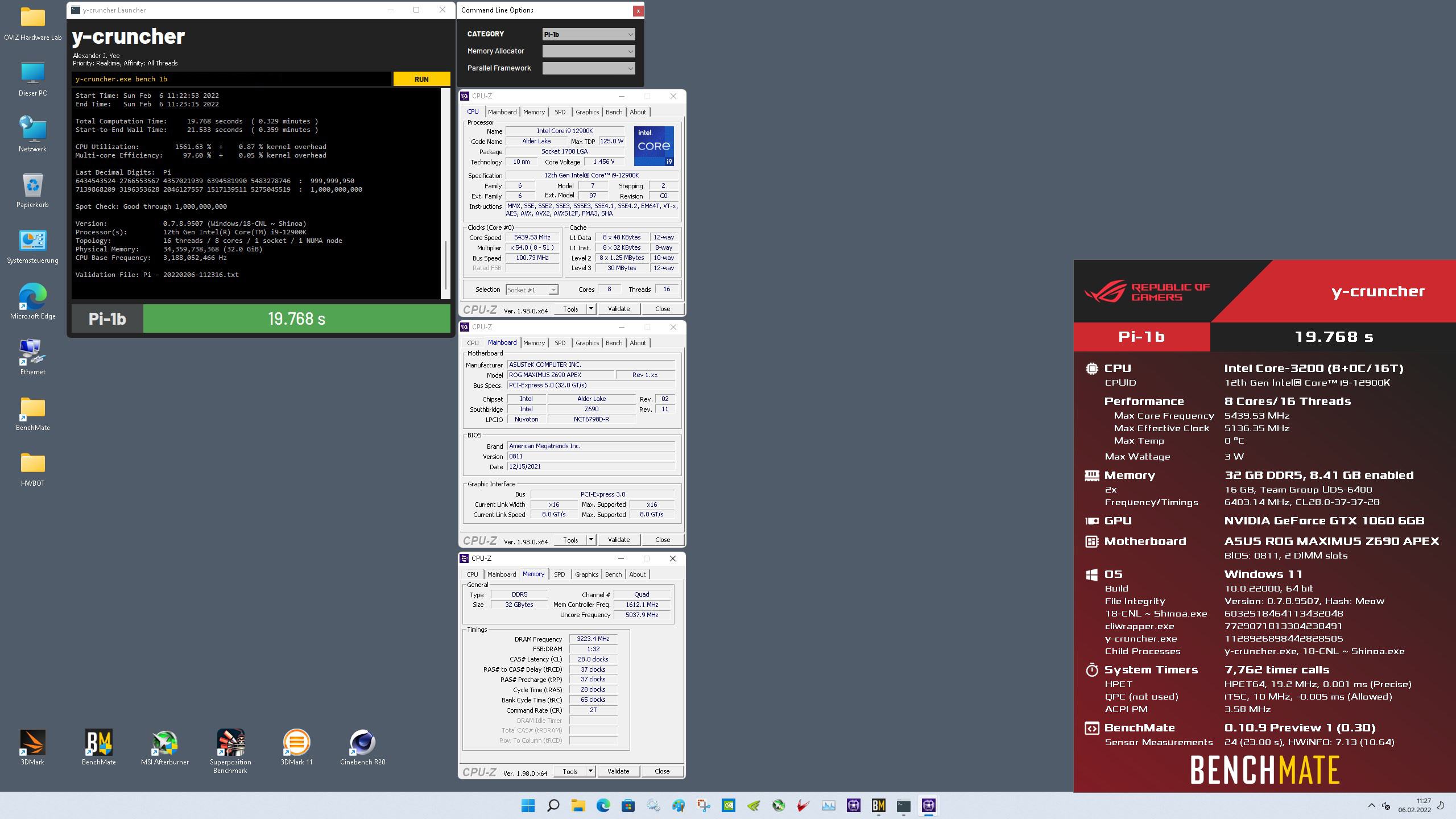
Task: Expand the CATEGORY Pi-1b dropdown
Action: coord(589,34)
